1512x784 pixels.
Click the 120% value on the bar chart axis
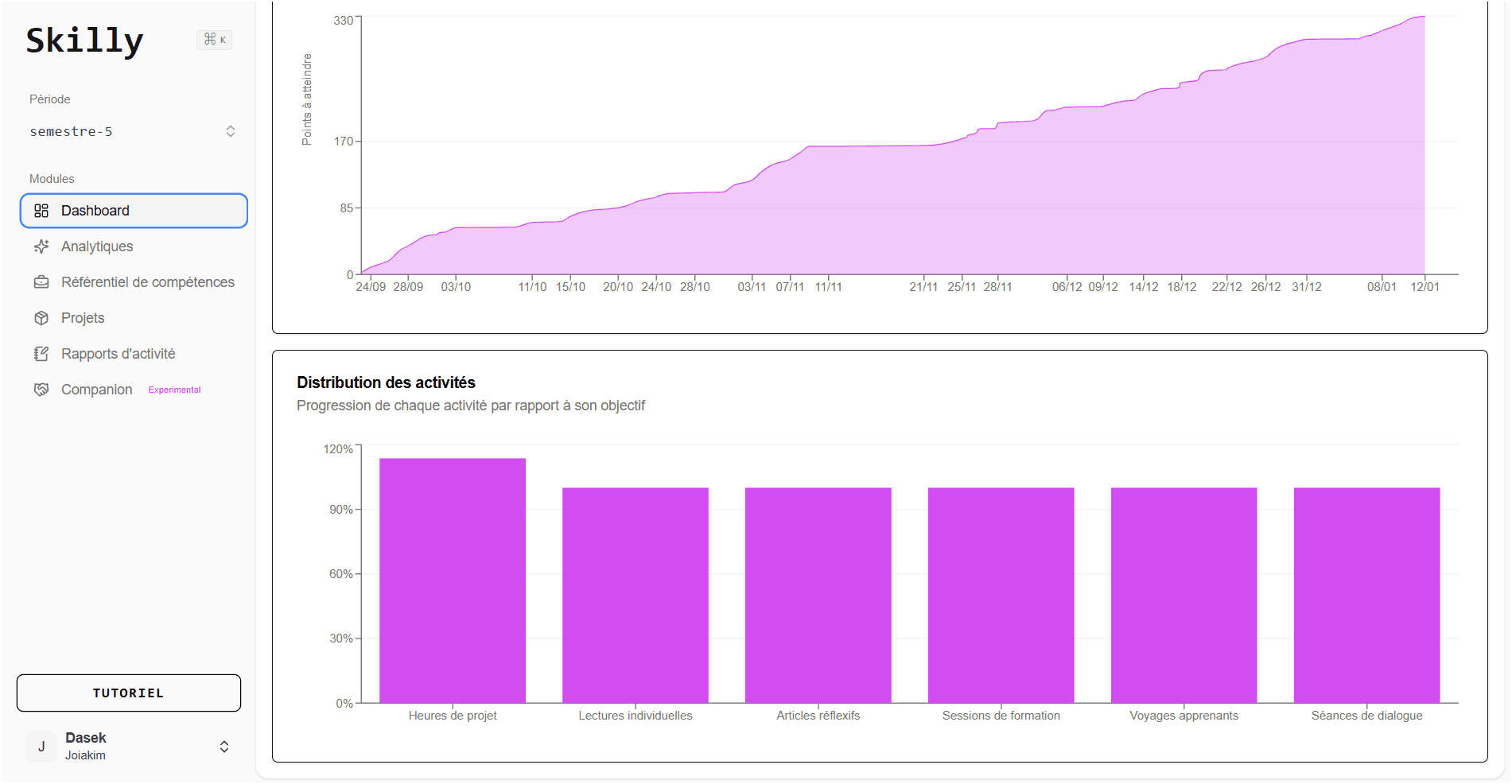point(338,449)
